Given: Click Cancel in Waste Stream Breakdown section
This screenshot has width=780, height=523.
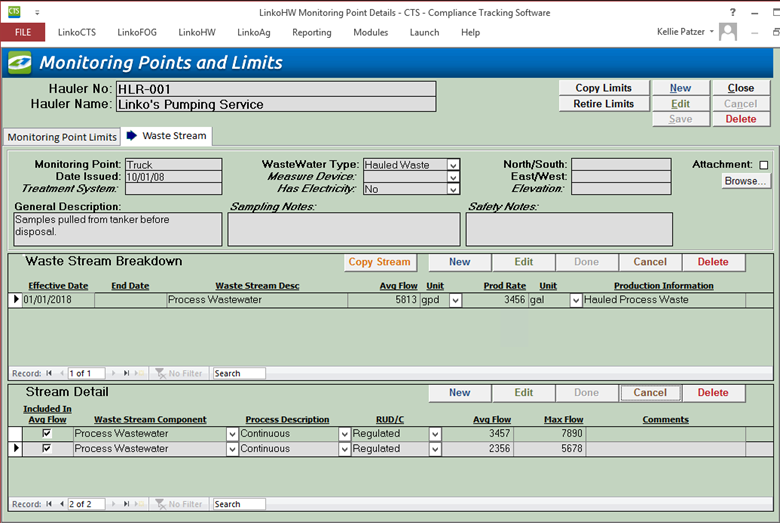Looking at the screenshot, I should click(x=650, y=262).
